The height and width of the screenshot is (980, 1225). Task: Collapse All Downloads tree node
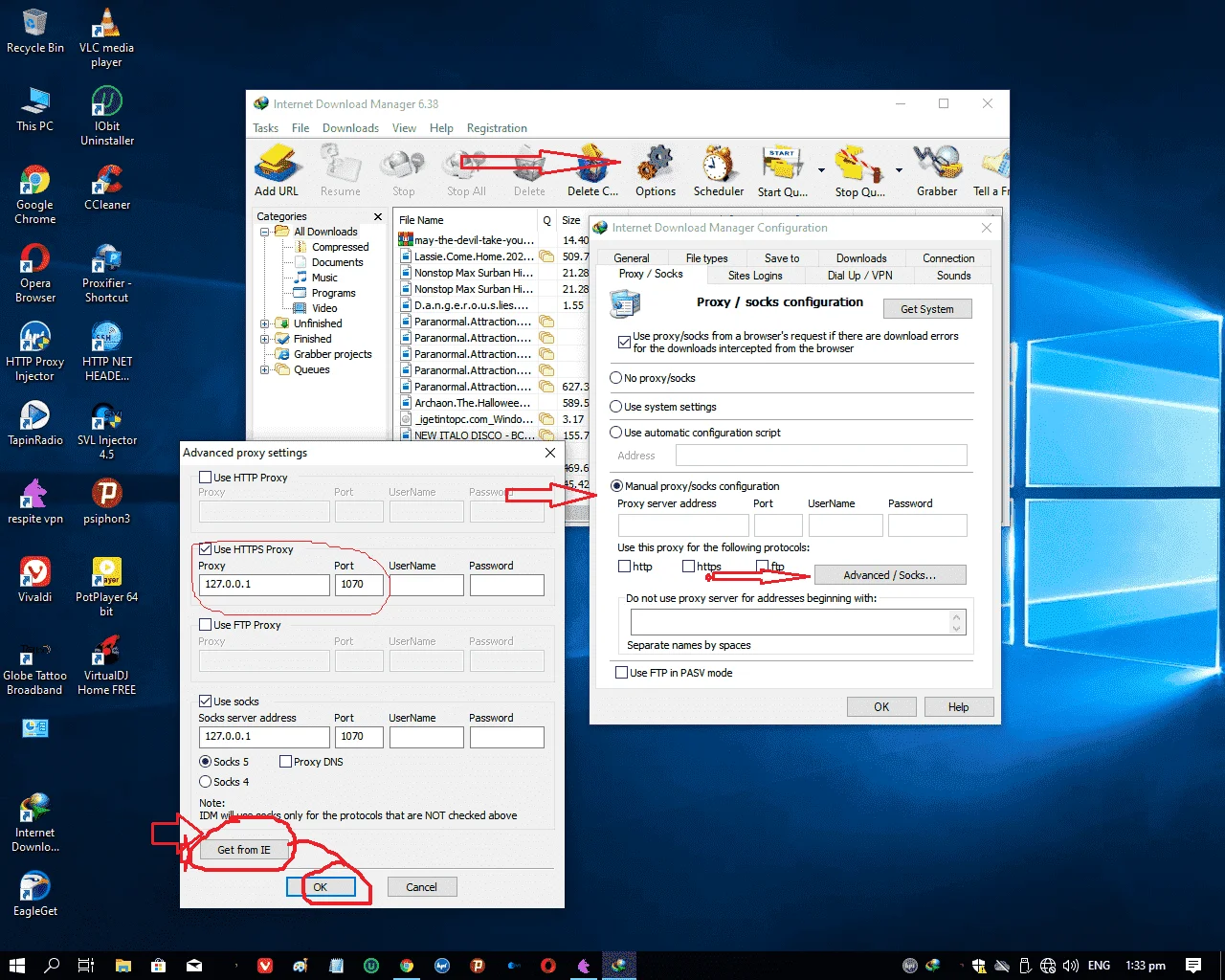pyautogui.click(x=265, y=232)
